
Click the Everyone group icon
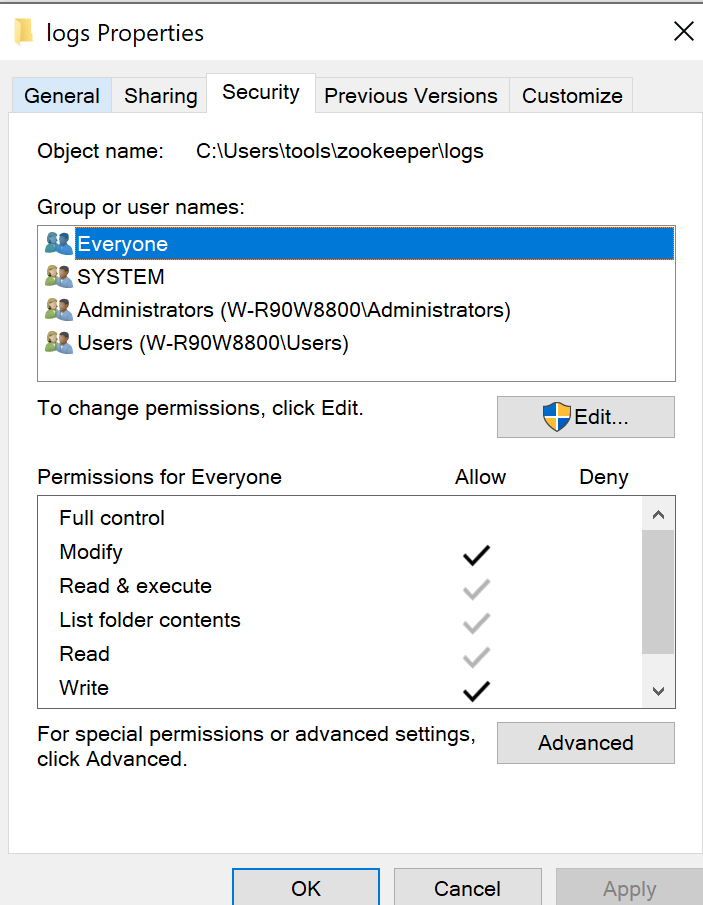point(58,243)
